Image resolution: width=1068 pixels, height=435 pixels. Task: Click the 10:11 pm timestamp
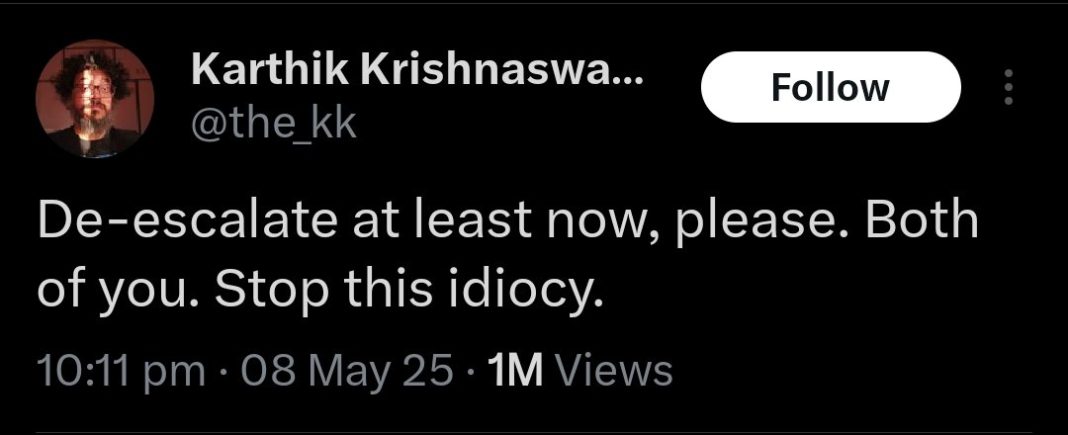point(110,372)
